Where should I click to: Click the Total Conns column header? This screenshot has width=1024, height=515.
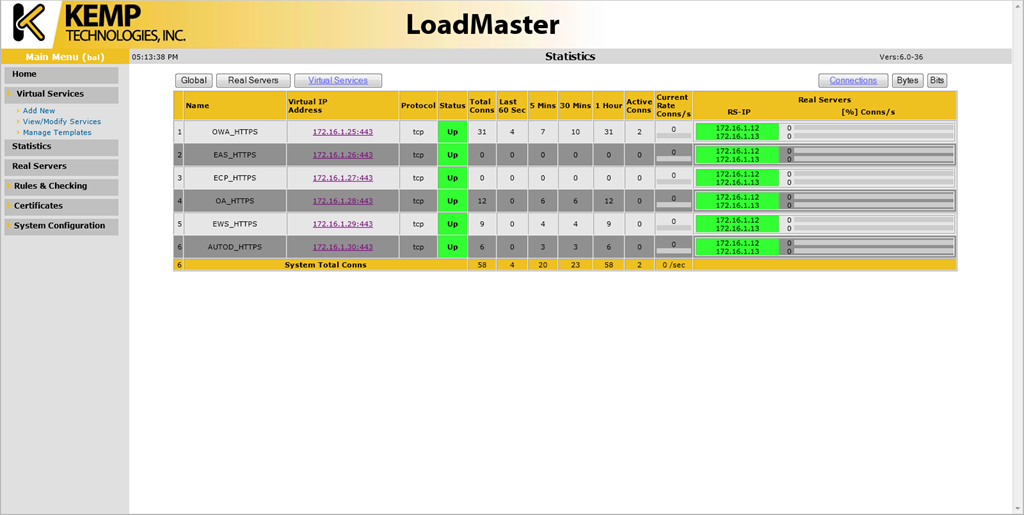click(x=481, y=106)
